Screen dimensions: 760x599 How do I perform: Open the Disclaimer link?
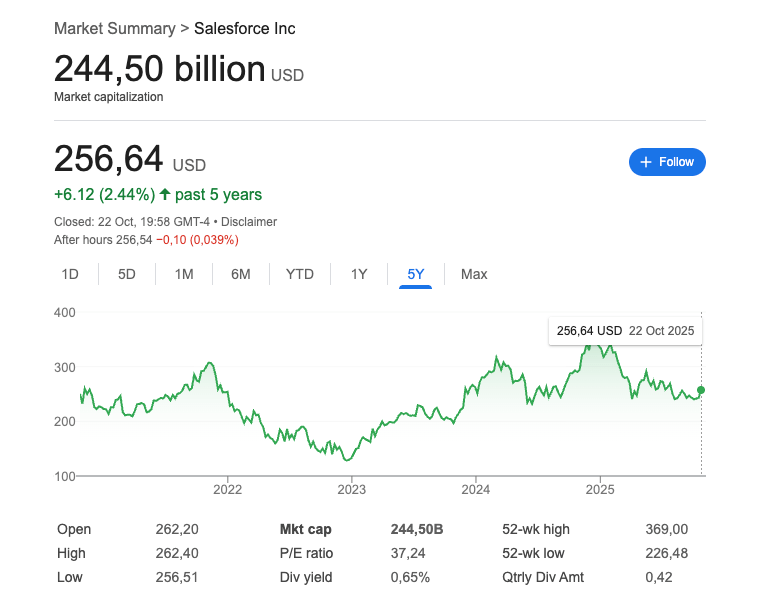pos(249,222)
